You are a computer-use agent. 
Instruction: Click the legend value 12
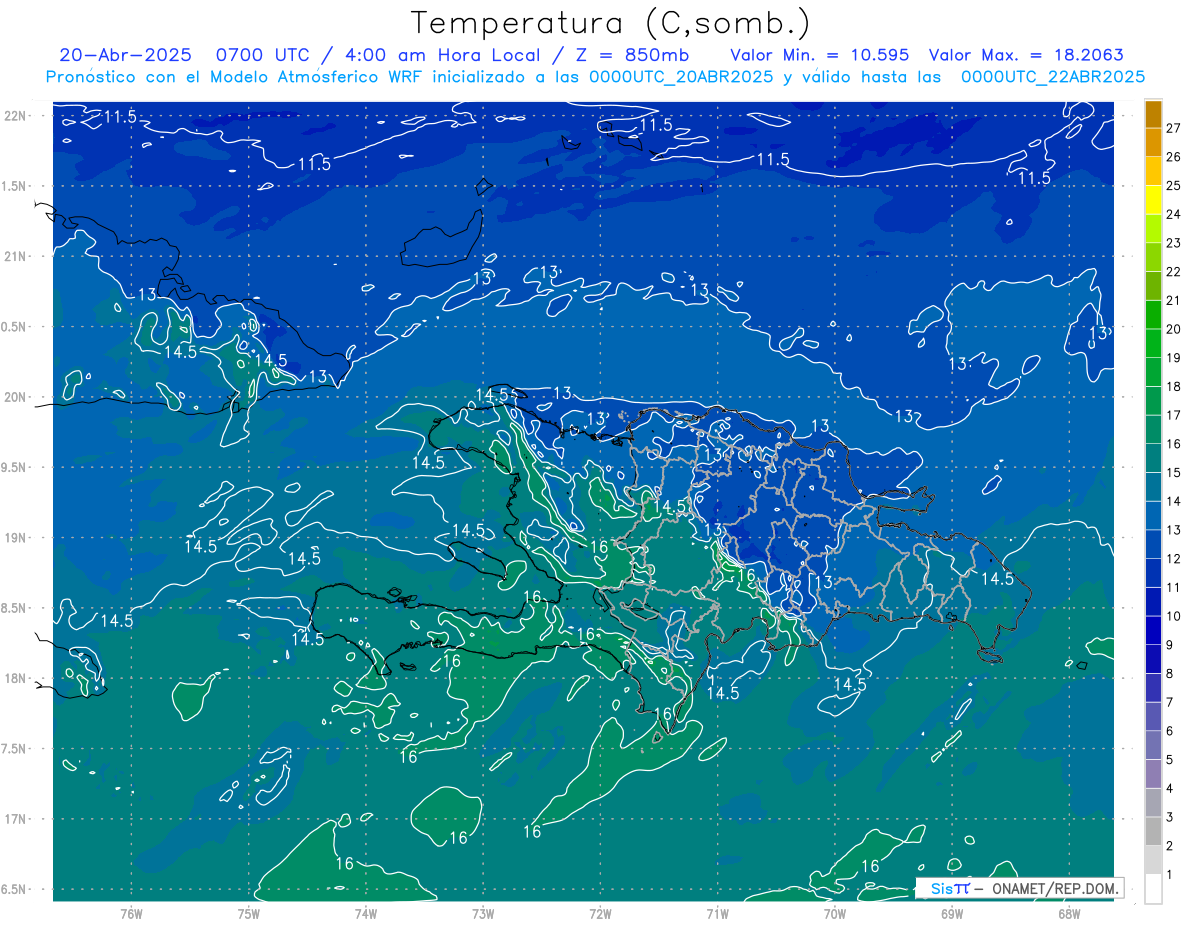[x=1173, y=559]
